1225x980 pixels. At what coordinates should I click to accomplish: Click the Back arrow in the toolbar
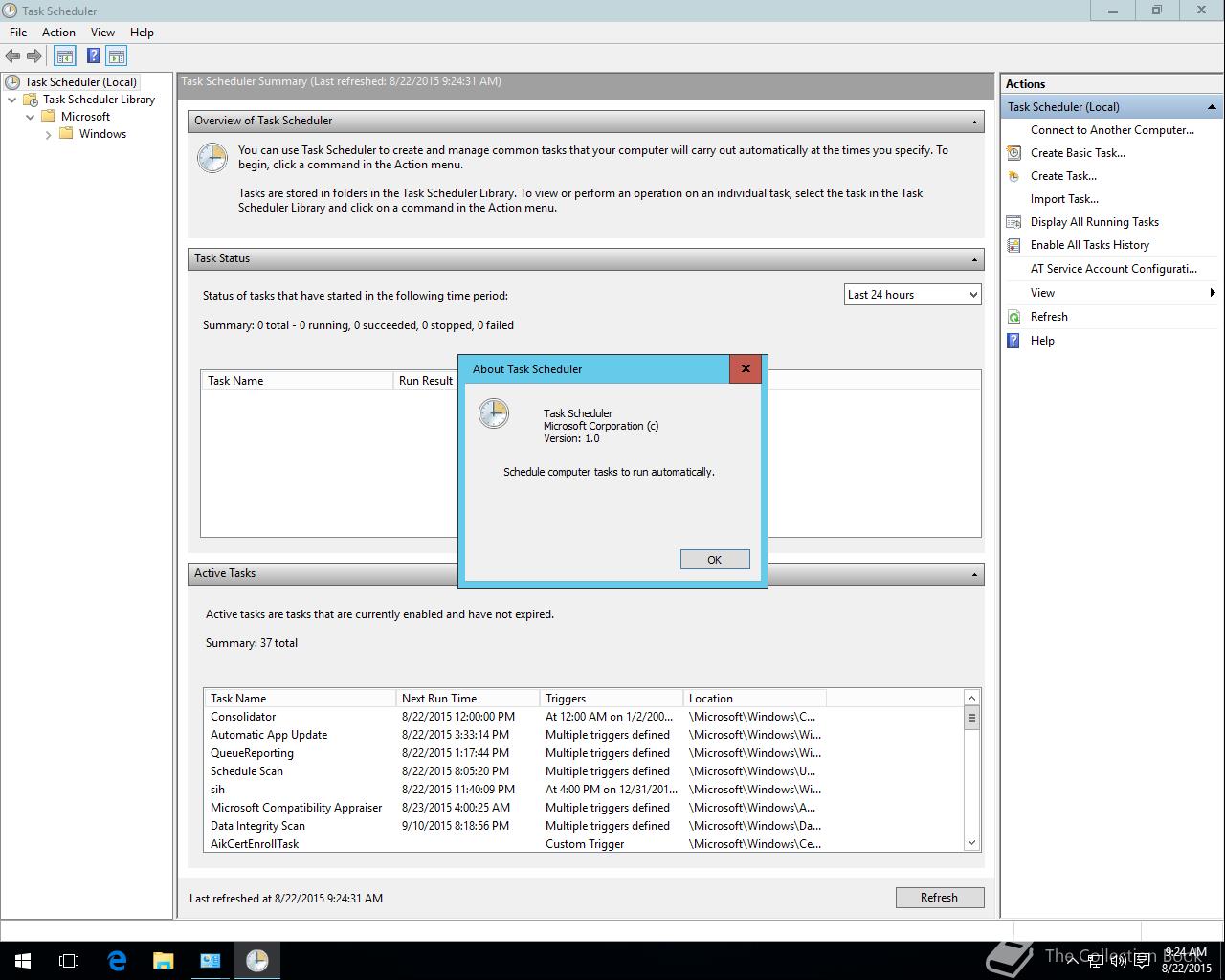click(12, 56)
